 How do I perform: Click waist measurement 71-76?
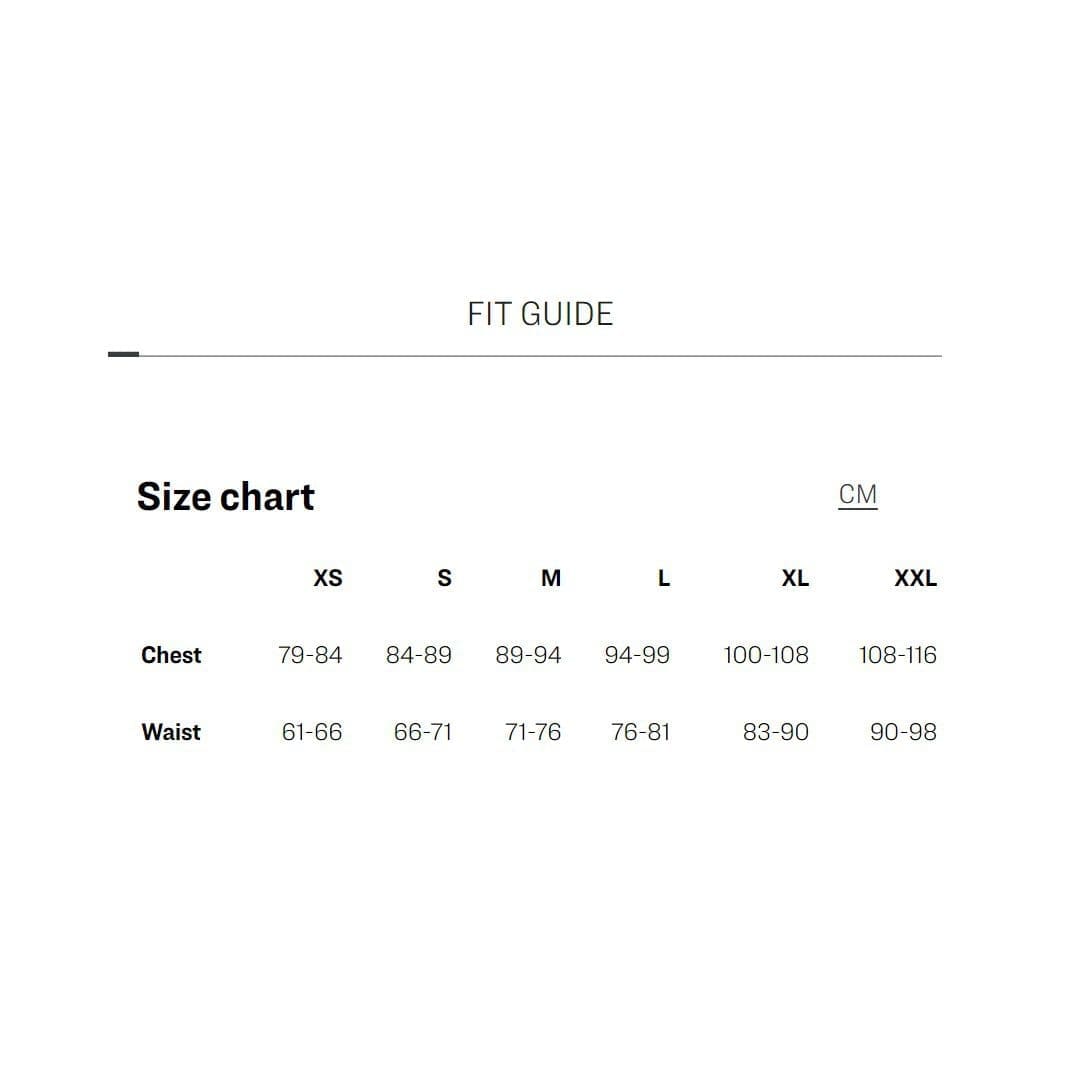click(533, 732)
